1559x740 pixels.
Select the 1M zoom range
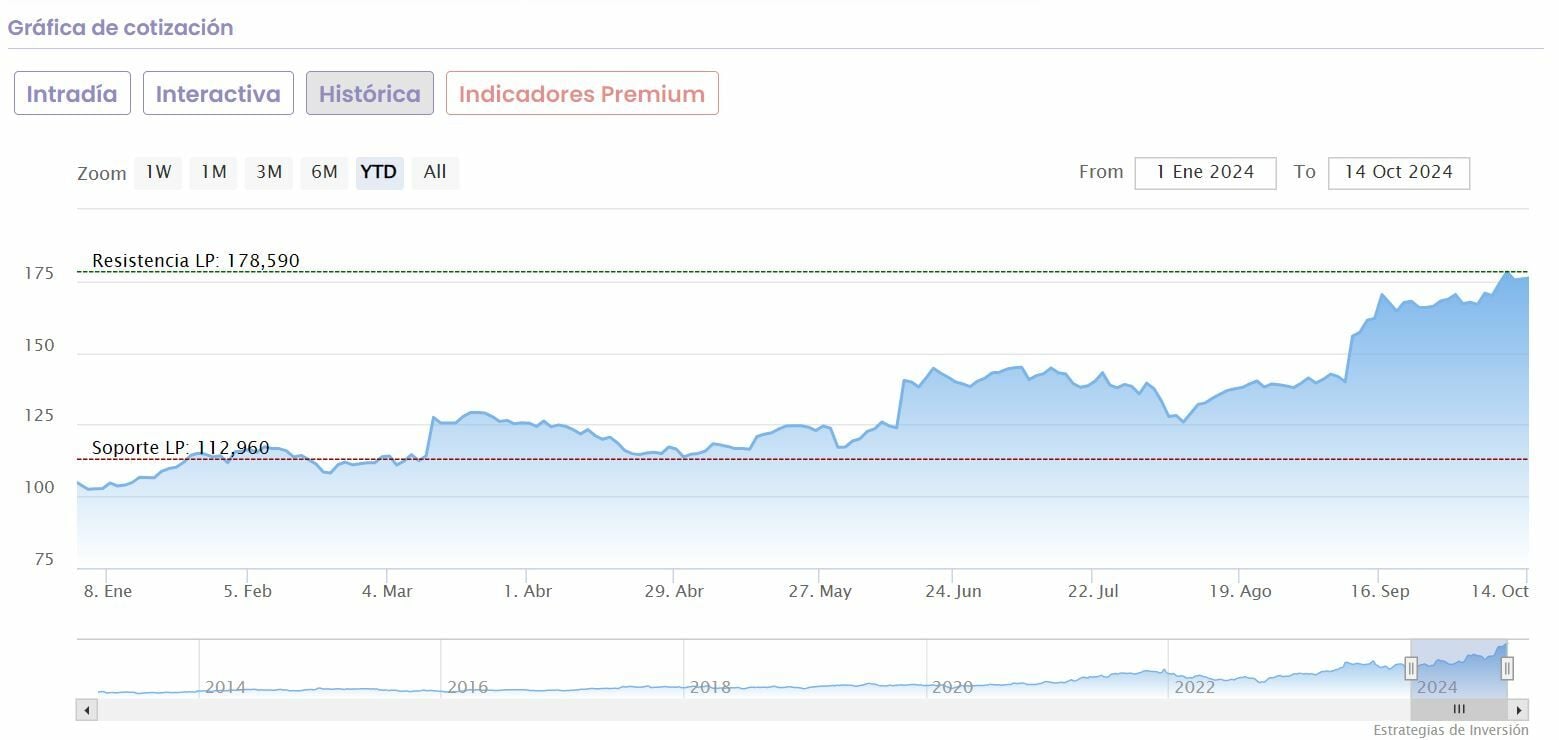coord(213,172)
